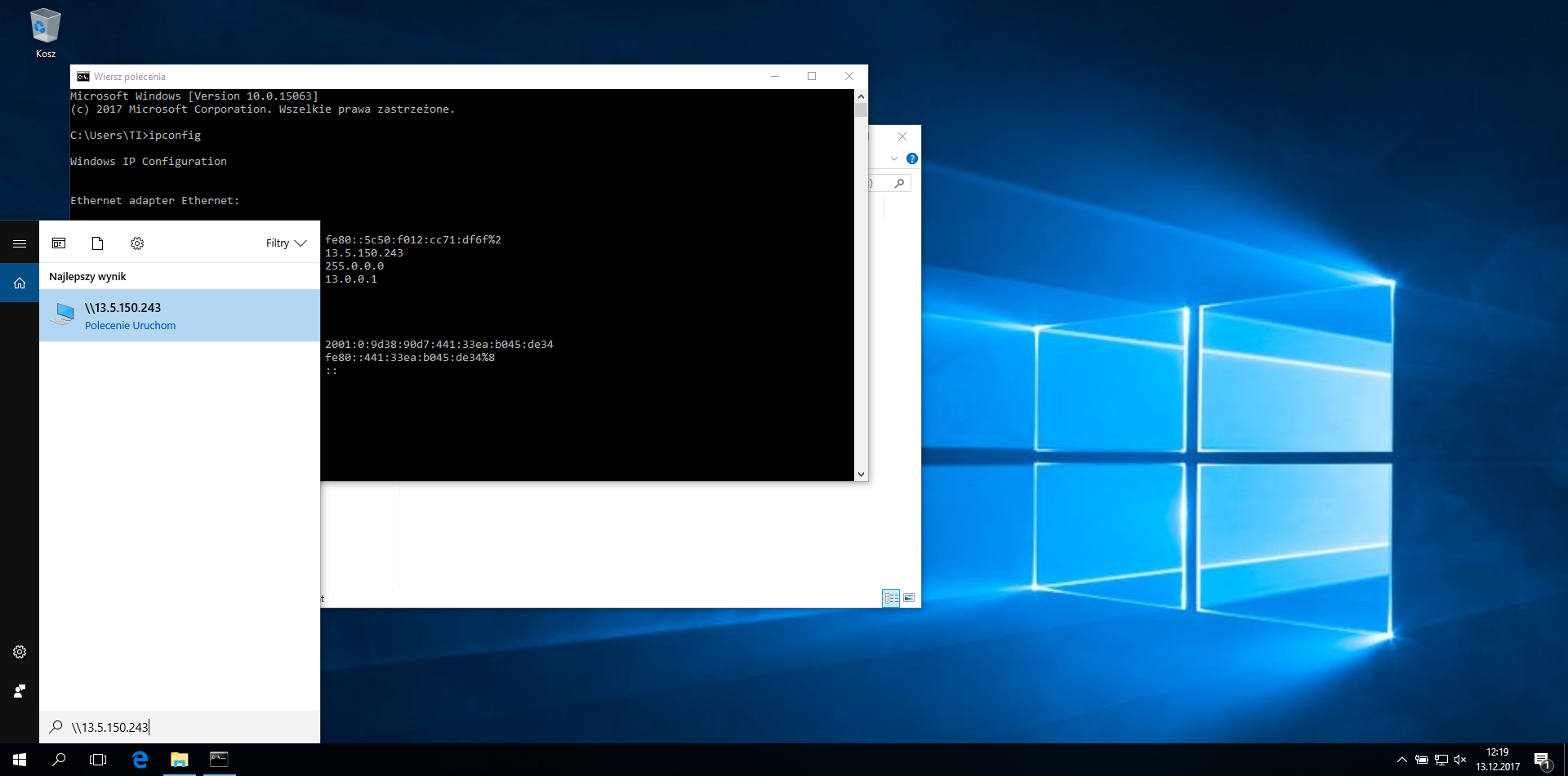Open Microsoft Edge from the taskbar
The width and height of the screenshot is (1568, 776).
(x=140, y=760)
